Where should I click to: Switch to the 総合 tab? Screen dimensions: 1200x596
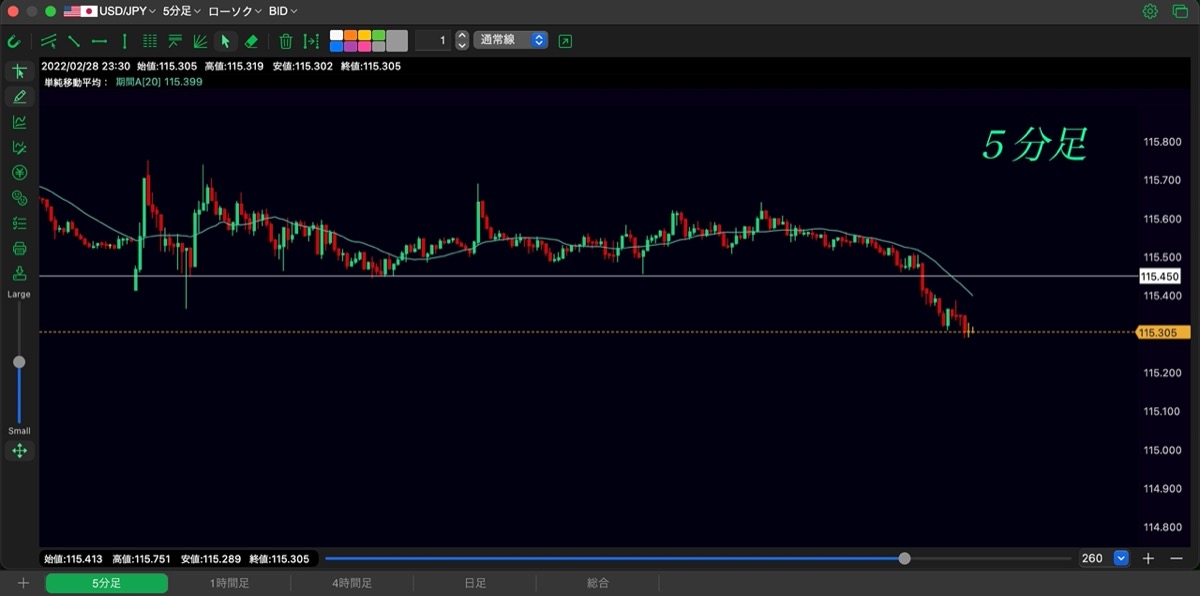point(598,583)
